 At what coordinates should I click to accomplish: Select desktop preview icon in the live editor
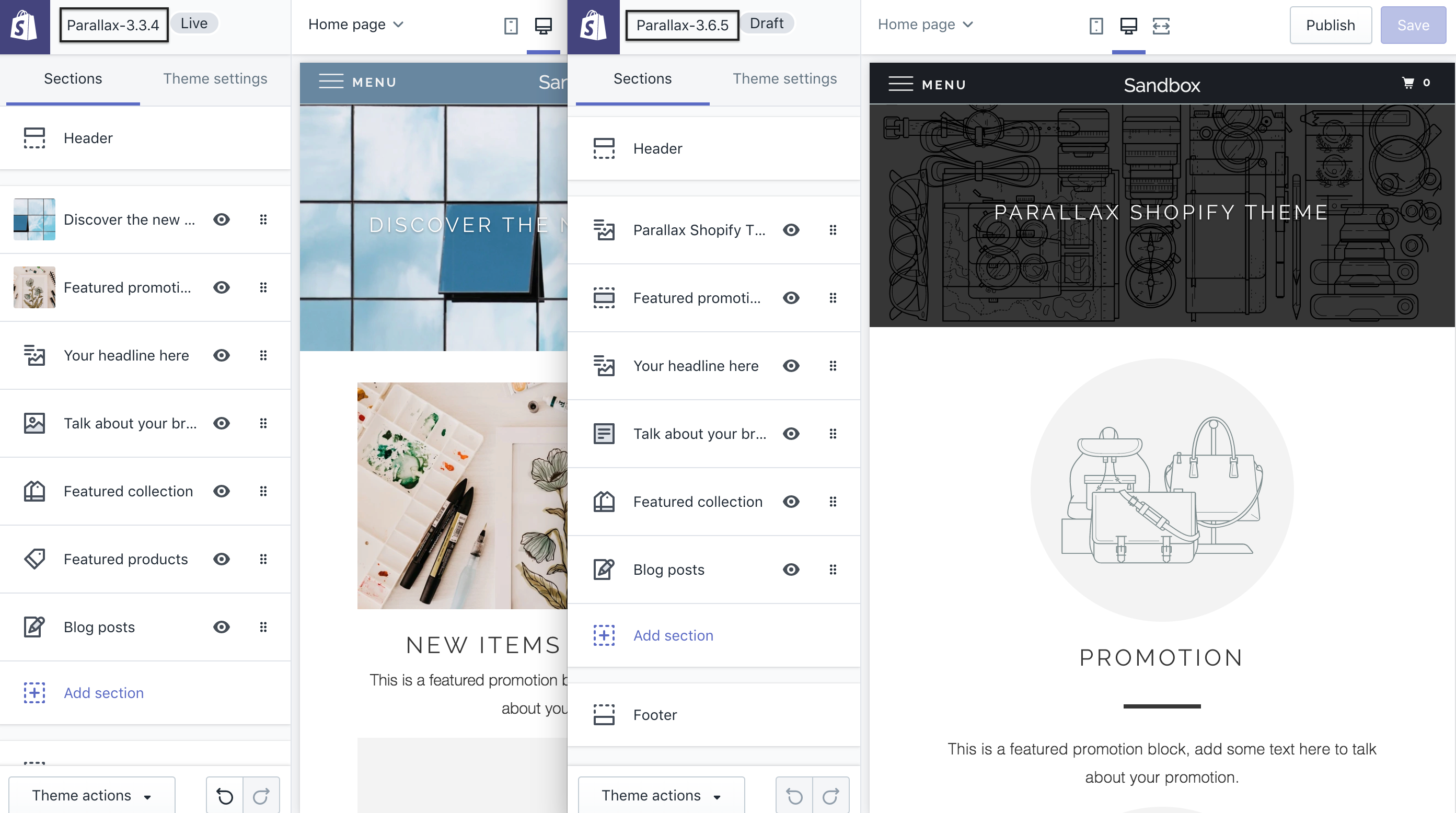click(x=543, y=26)
